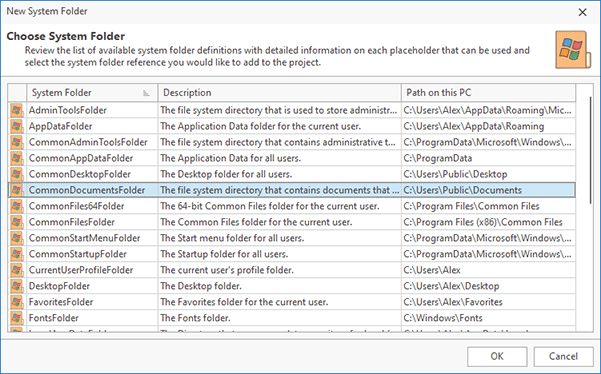The image size is (601, 374).
Task: Click the vertical scrollbar of the list
Action: 590,150
